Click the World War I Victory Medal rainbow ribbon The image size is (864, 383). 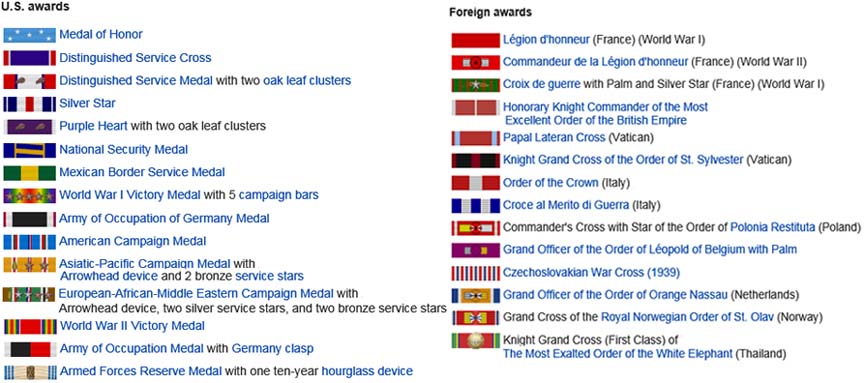[30, 196]
